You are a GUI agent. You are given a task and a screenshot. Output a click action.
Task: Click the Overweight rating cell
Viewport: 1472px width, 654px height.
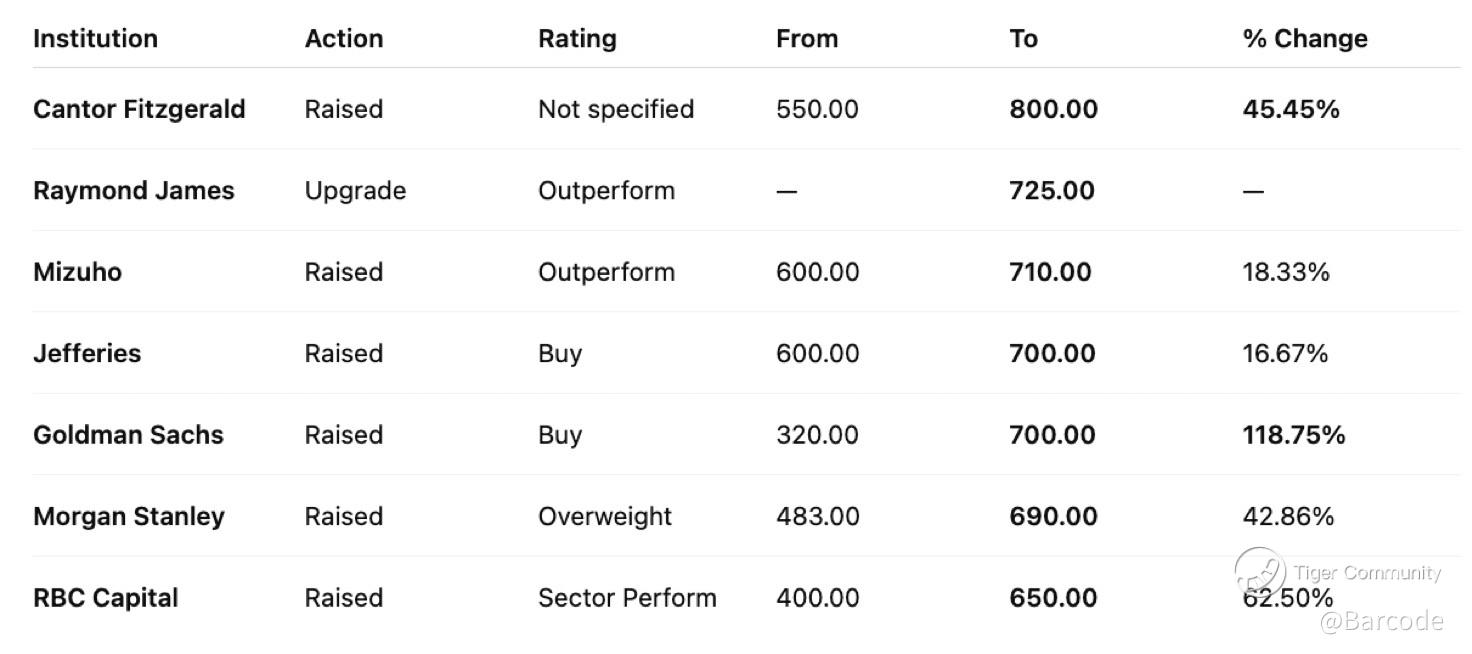(605, 516)
